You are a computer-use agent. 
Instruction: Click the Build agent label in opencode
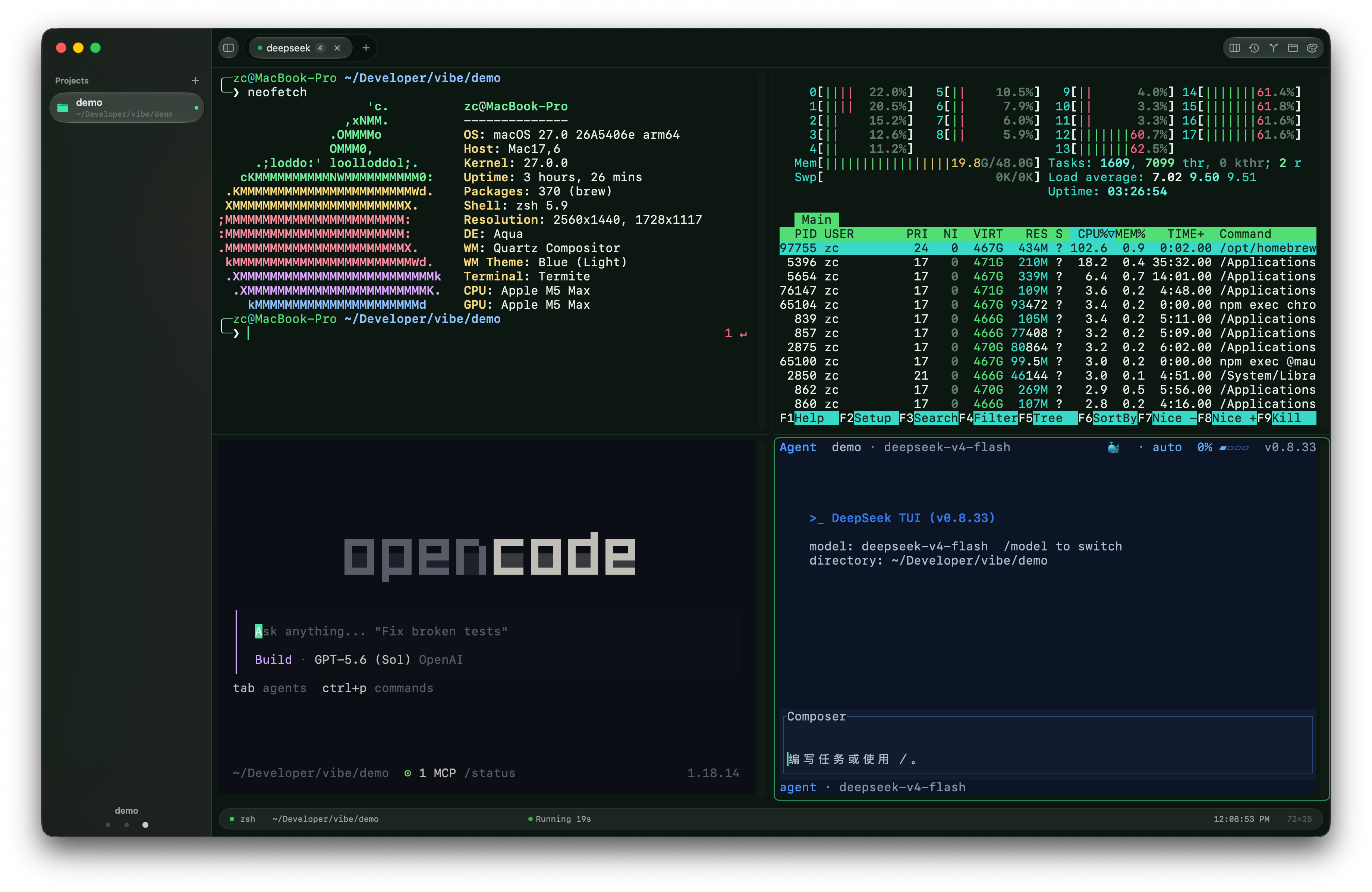point(273,660)
